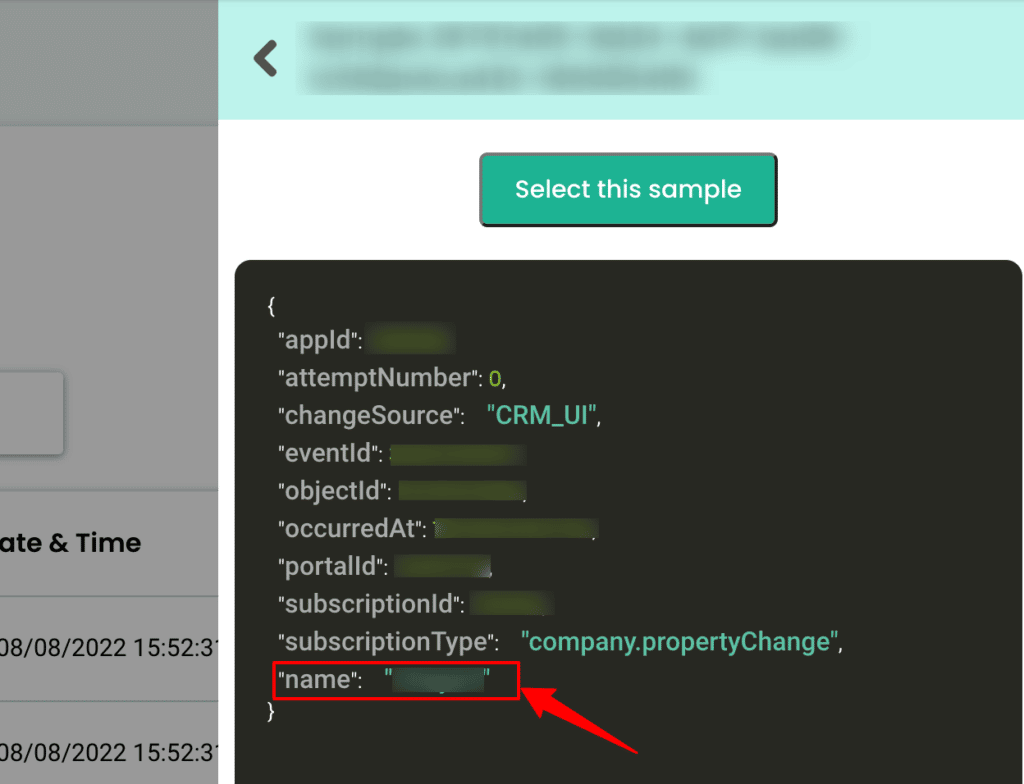Select the "appId" key in JSON

(319, 340)
